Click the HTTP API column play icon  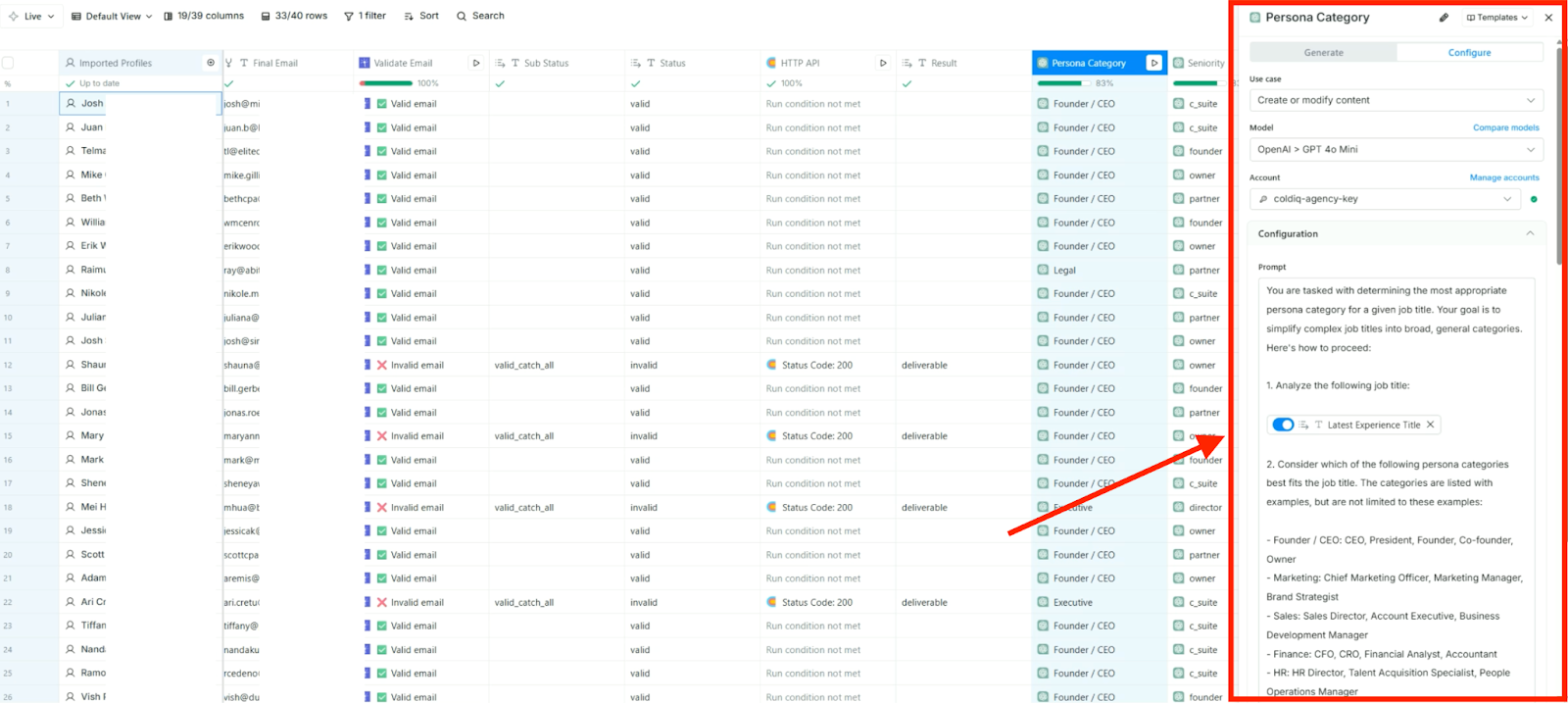pyautogui.click(x=883, y=63)
